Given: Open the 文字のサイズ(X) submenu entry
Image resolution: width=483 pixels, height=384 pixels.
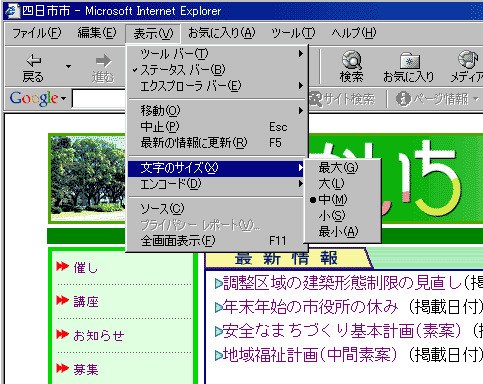Looking at the screenshot, I should (x=217, y=168).
